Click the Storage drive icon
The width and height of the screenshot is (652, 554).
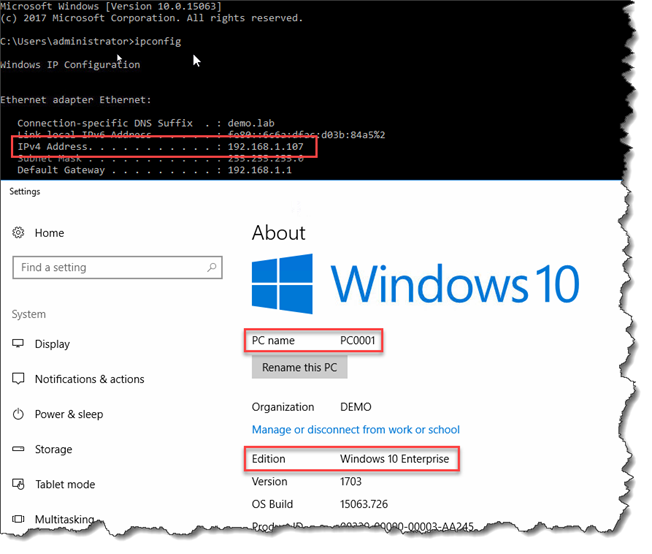click(18, 449)
